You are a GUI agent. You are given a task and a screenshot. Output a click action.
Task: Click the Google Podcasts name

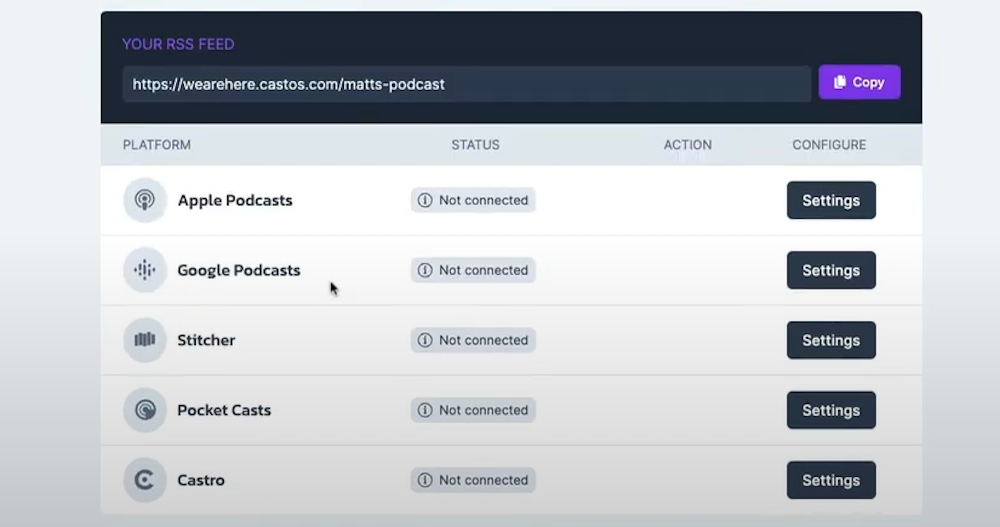[239, 271]
